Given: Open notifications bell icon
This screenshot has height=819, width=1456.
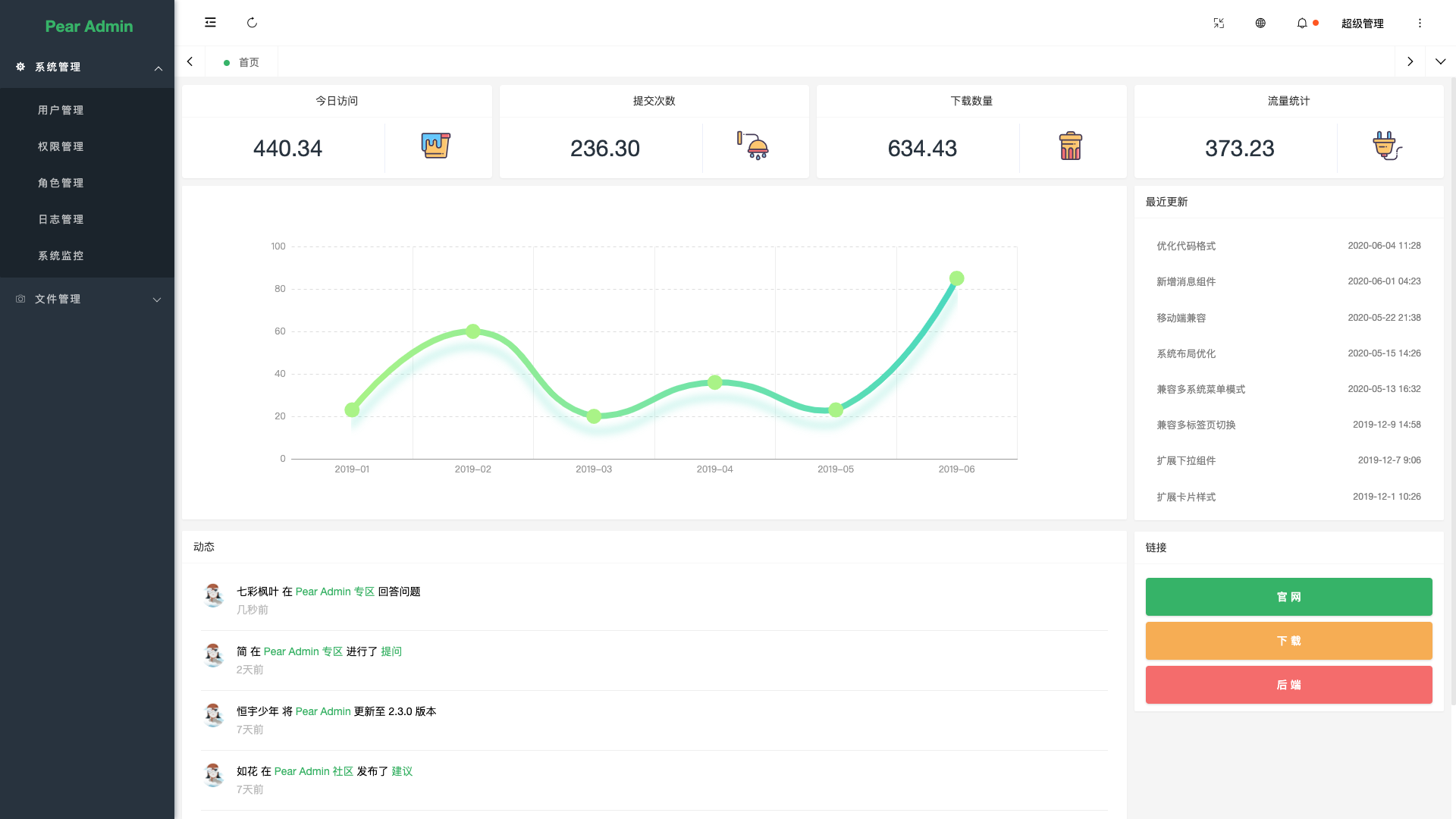Looking at the screenshot, I should 1302,24.
